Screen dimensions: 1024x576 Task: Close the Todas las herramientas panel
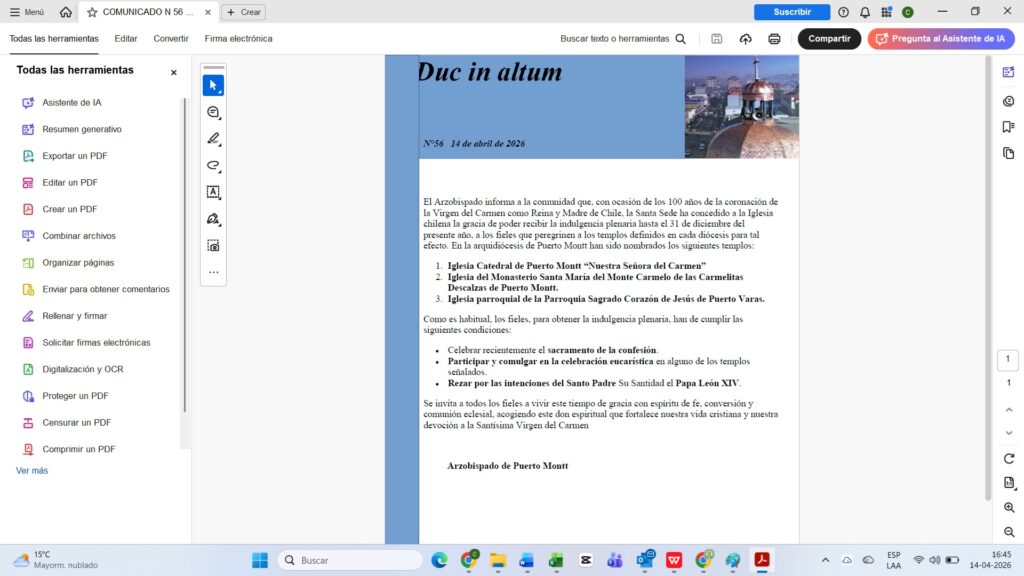173,72
